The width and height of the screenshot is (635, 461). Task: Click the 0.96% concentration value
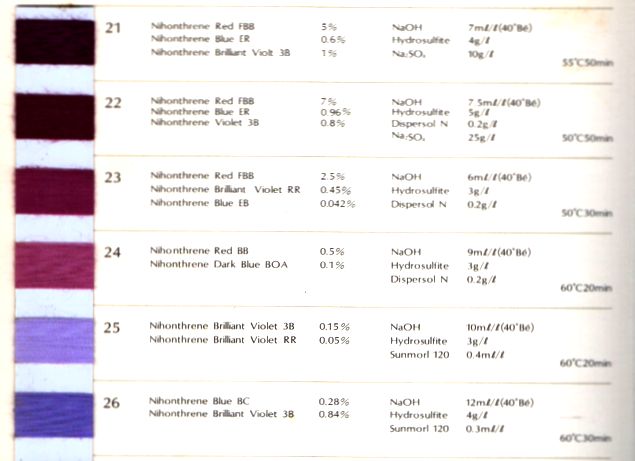334,112
